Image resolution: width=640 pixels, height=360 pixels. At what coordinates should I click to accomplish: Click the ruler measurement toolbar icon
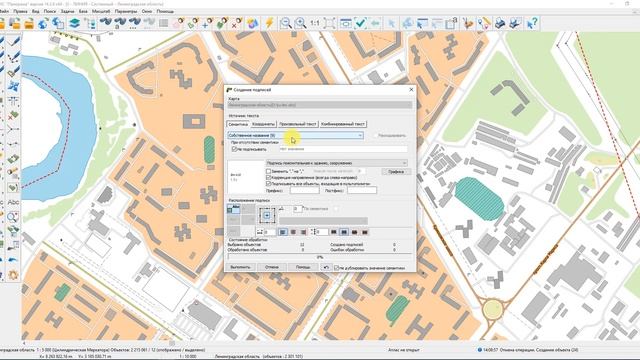pyautogui.click(x=484, y=23)
